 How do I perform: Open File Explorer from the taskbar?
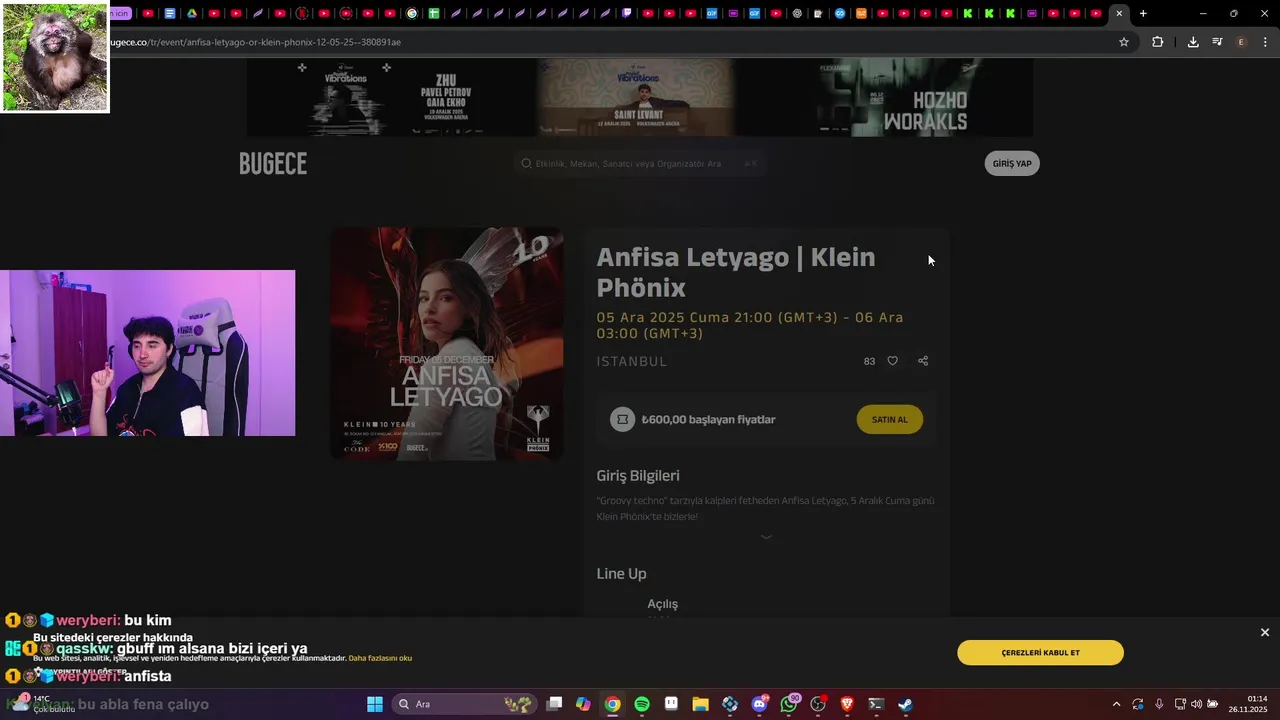click(700, 704)
